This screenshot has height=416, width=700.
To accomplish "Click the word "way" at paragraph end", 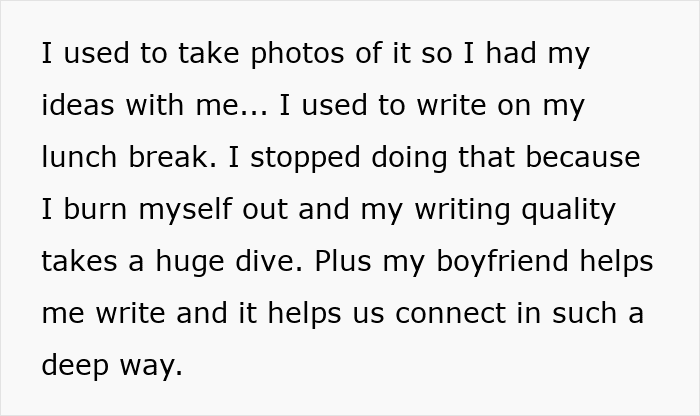I will [155, 366].
